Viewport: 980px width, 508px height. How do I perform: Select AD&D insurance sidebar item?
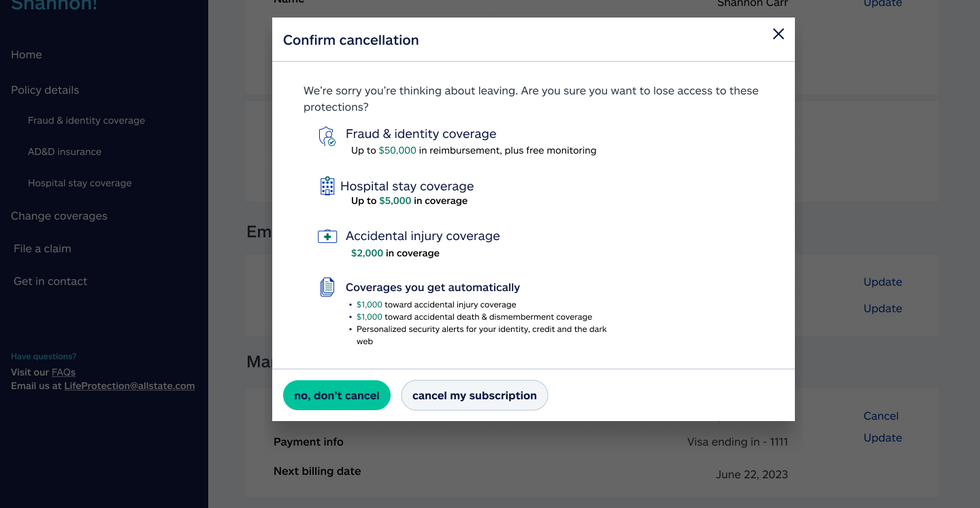tap(64, 152)
